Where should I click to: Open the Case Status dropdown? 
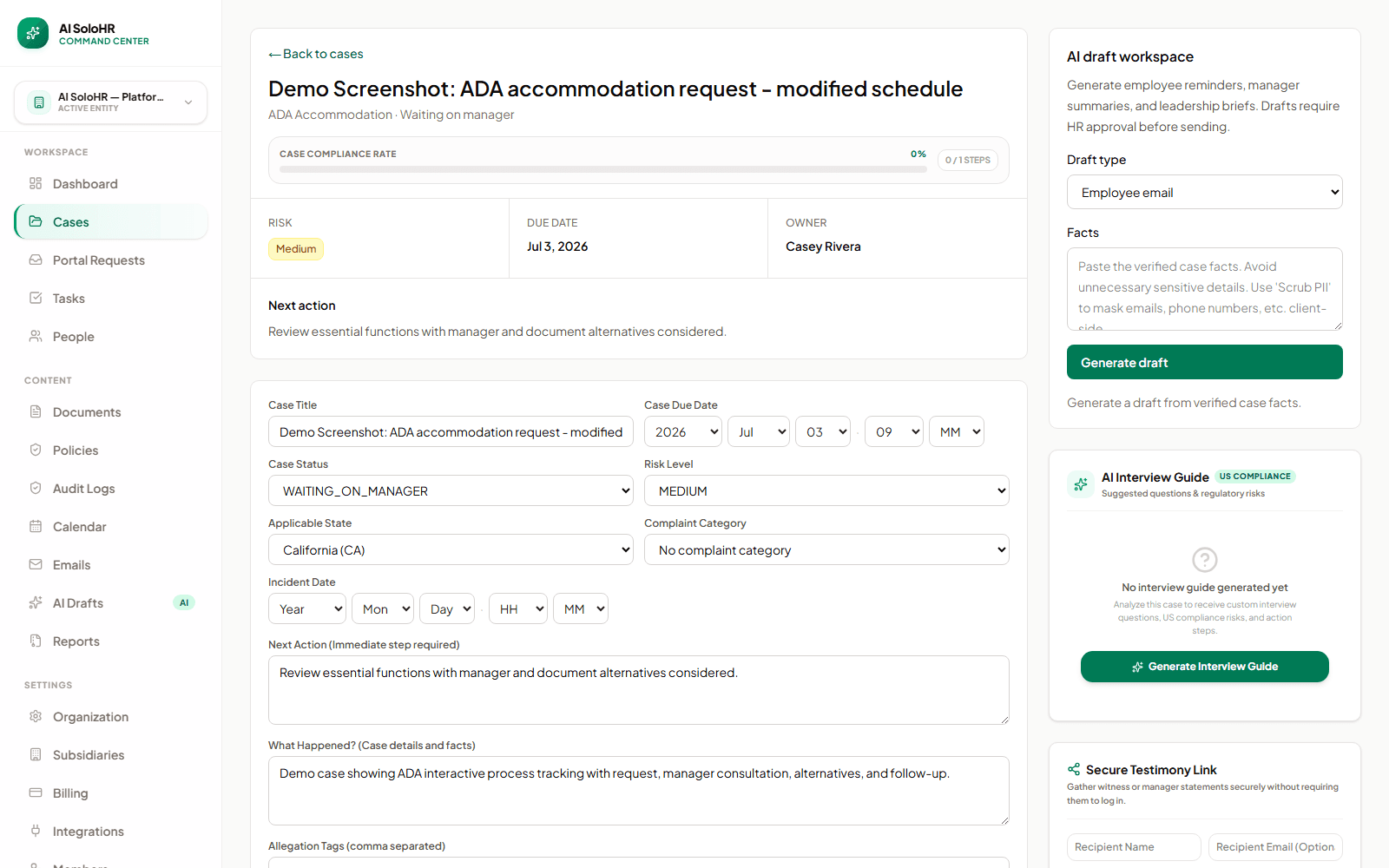point(451,490)
